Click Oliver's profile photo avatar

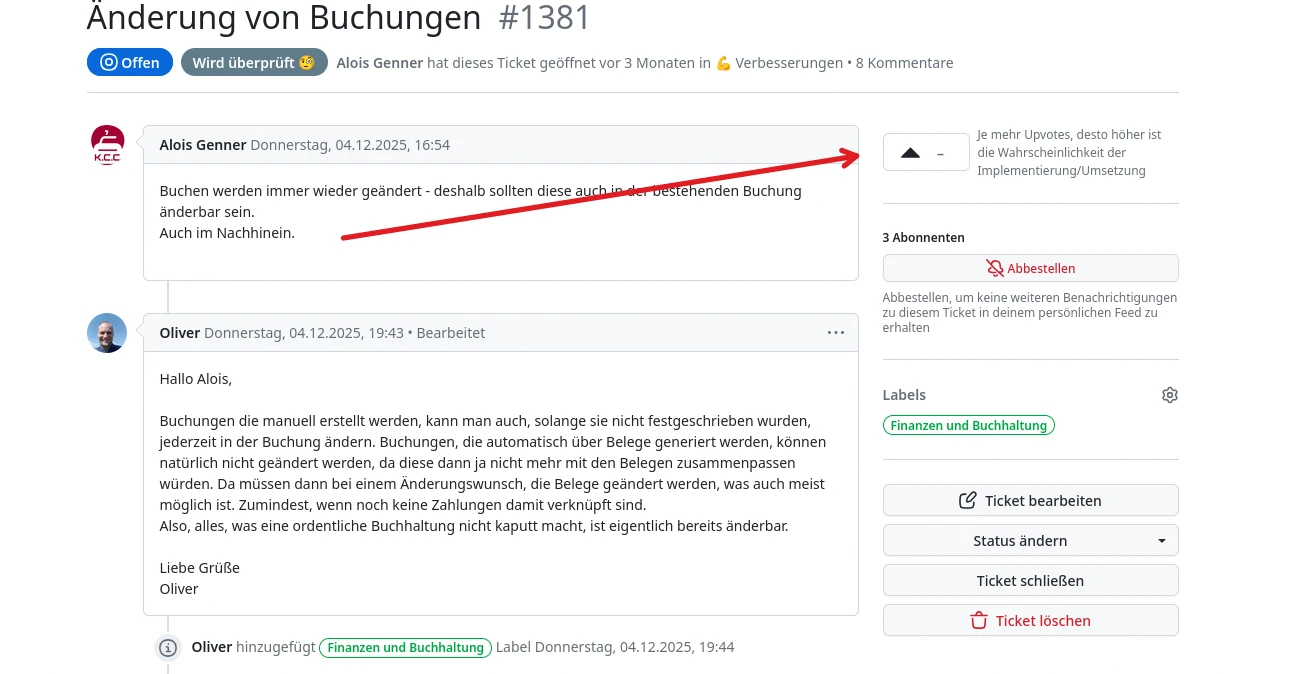(107, 333)
